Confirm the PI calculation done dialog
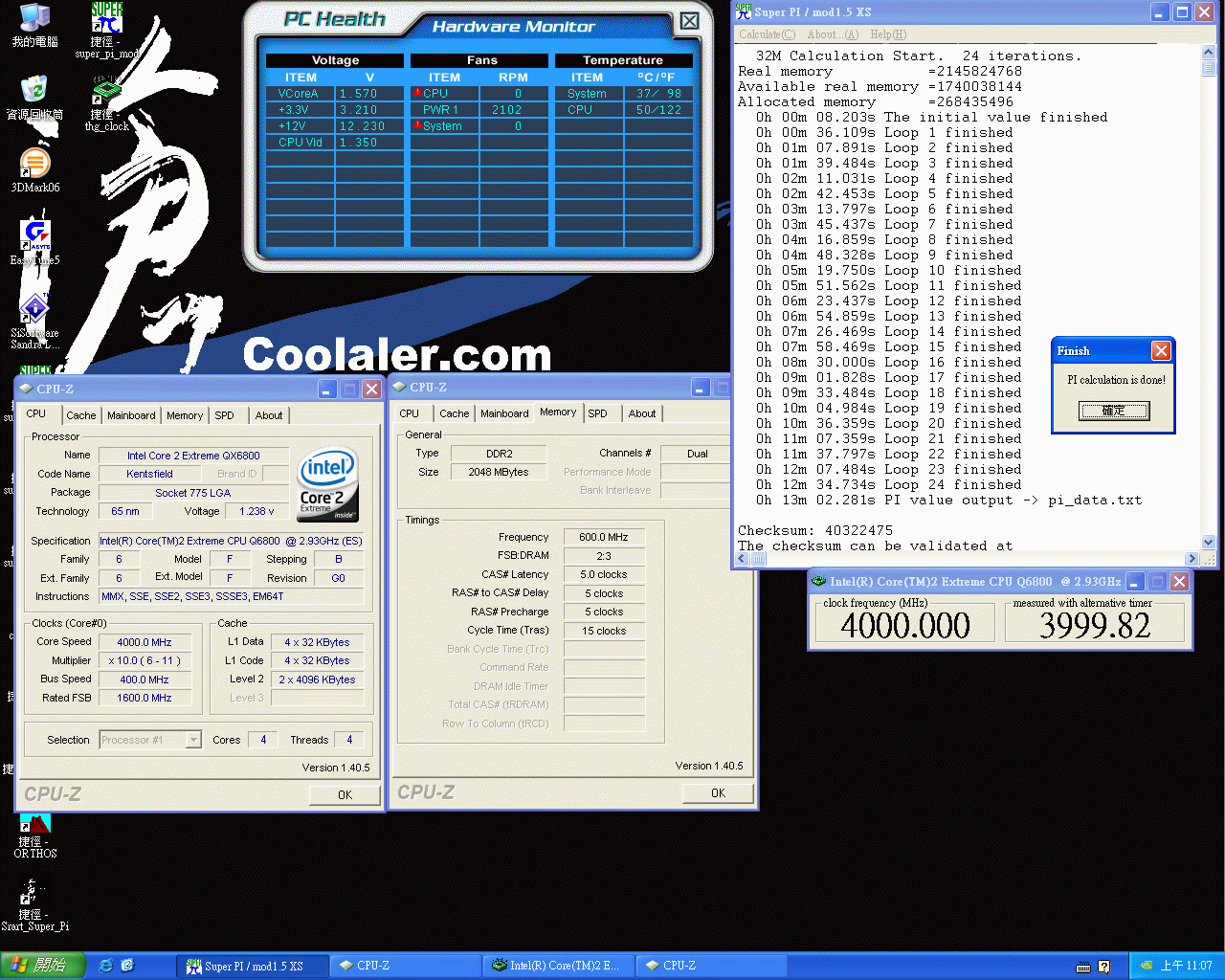This screenshot has width=1225, height=980. [x=1114, y=411]
